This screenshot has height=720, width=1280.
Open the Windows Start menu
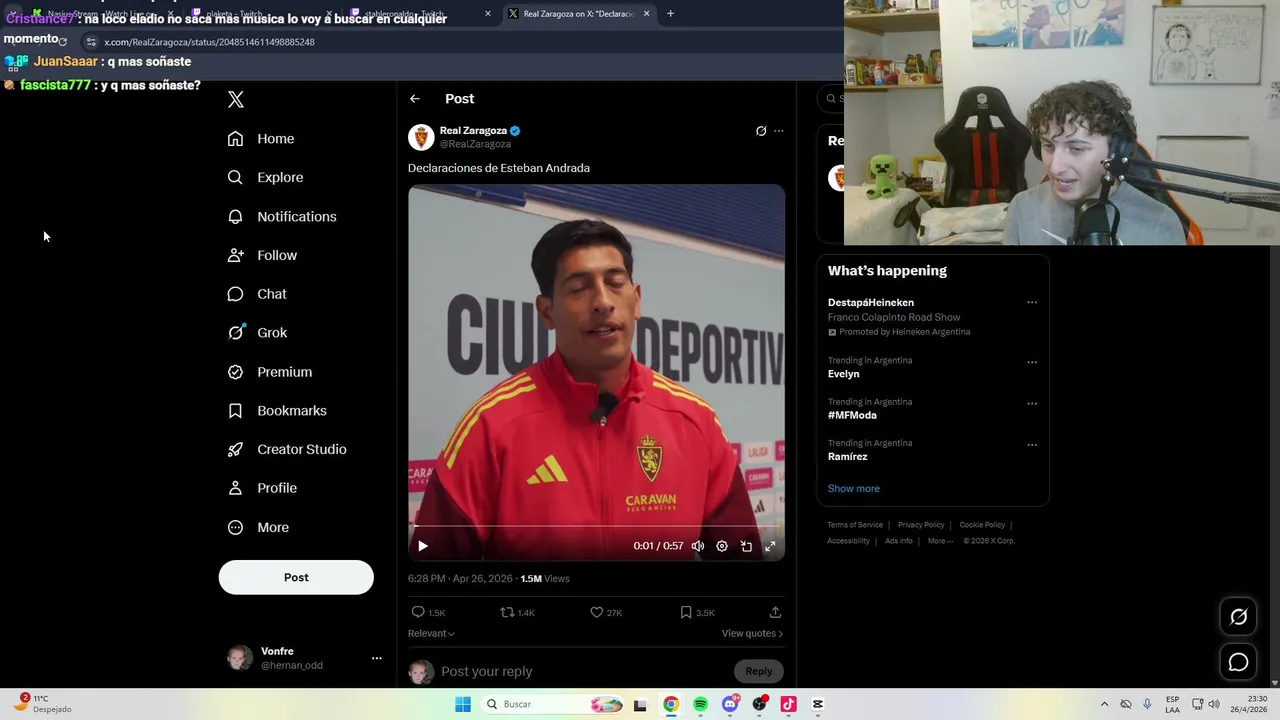tap(463, 704)
